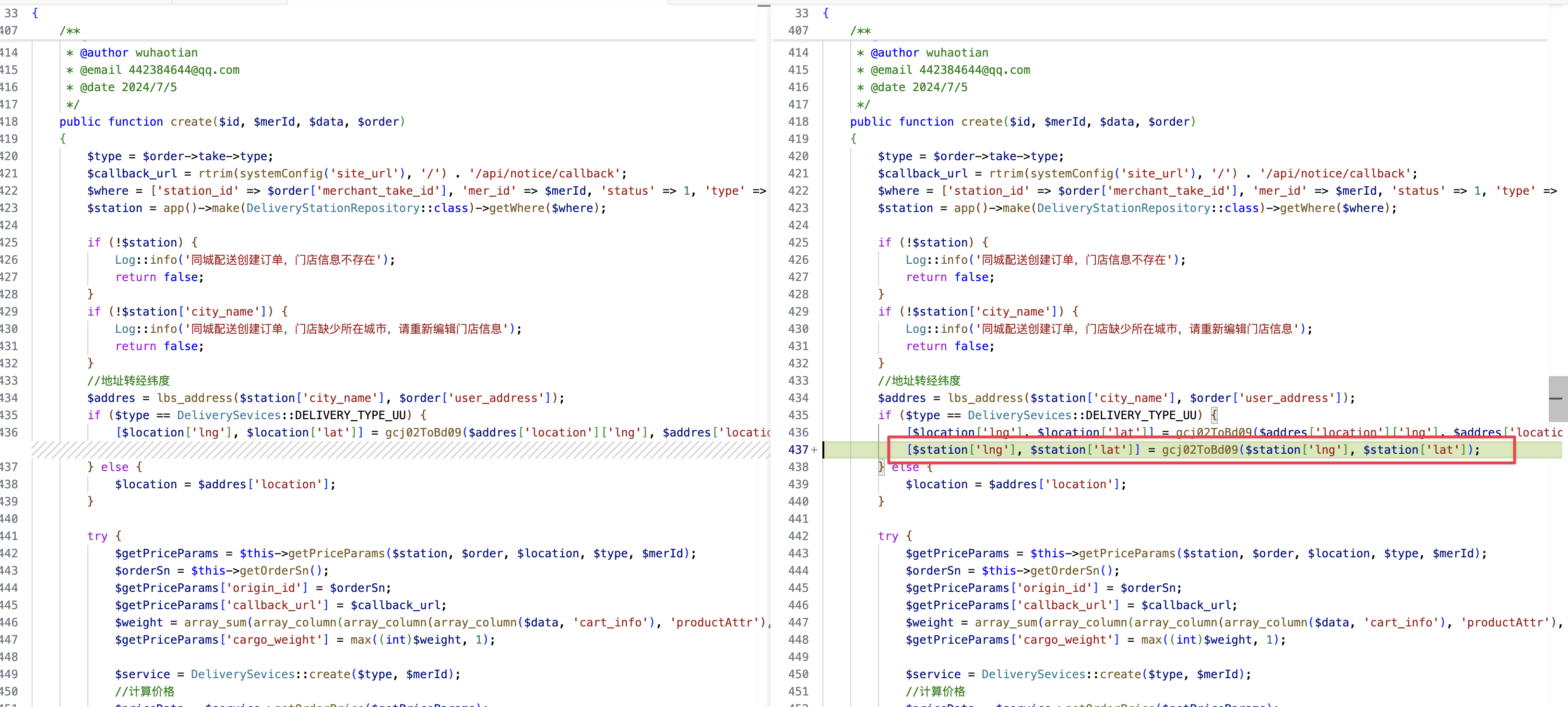Click lbs_address function call in right pane
Screen dimensions: 1568x707
coord(986,398)
